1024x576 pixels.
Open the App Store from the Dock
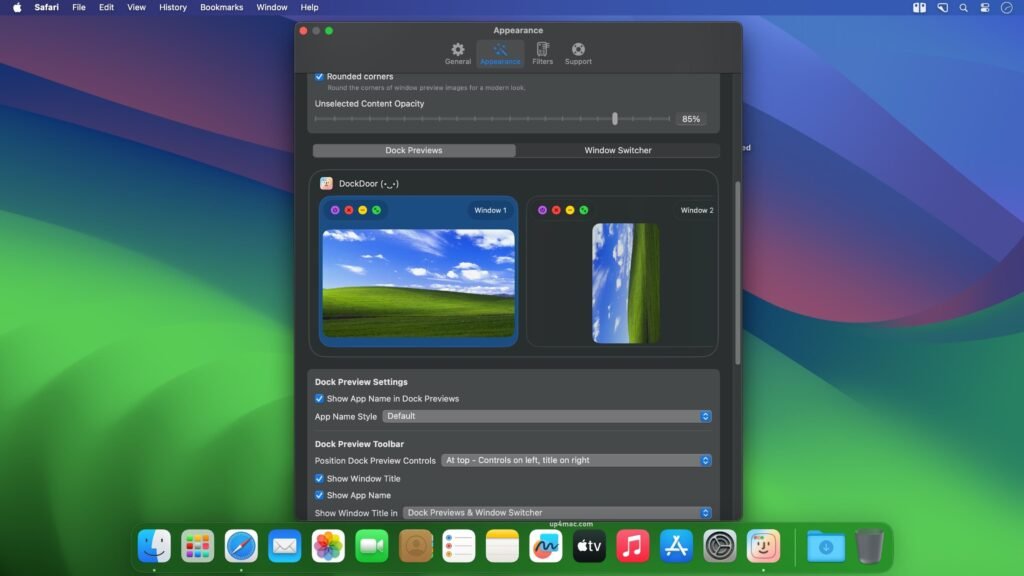[676, 546]
